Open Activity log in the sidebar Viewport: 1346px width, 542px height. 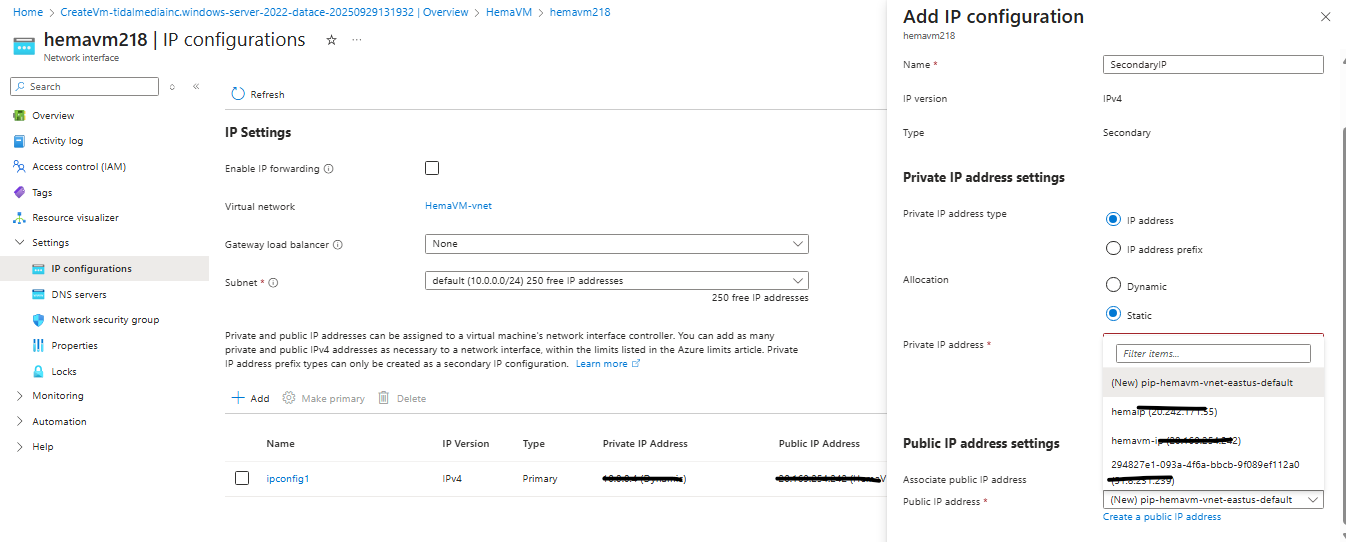pyautogui.click(x=58, y=141)
